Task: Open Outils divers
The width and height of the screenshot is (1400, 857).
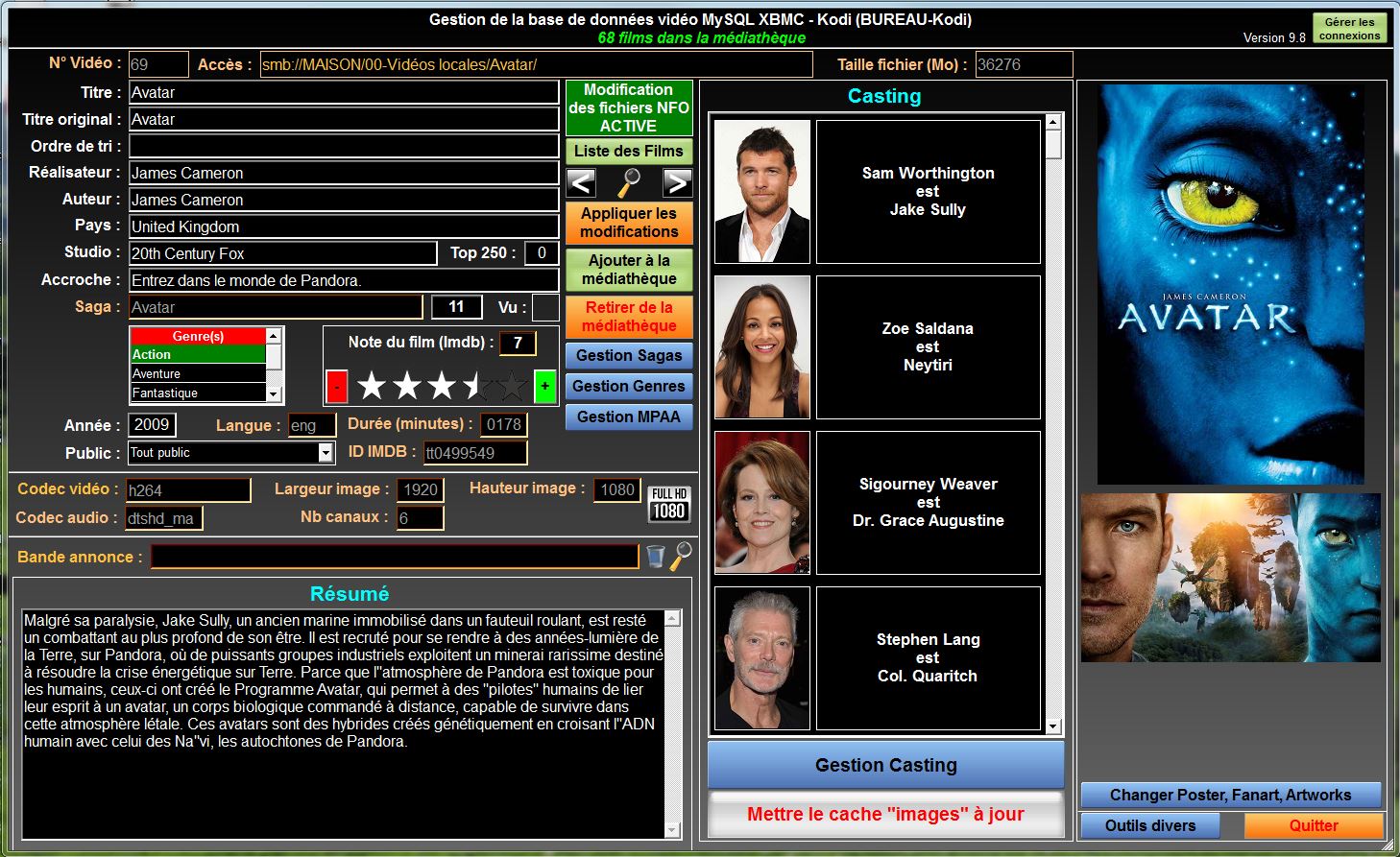Action: 1150,825
